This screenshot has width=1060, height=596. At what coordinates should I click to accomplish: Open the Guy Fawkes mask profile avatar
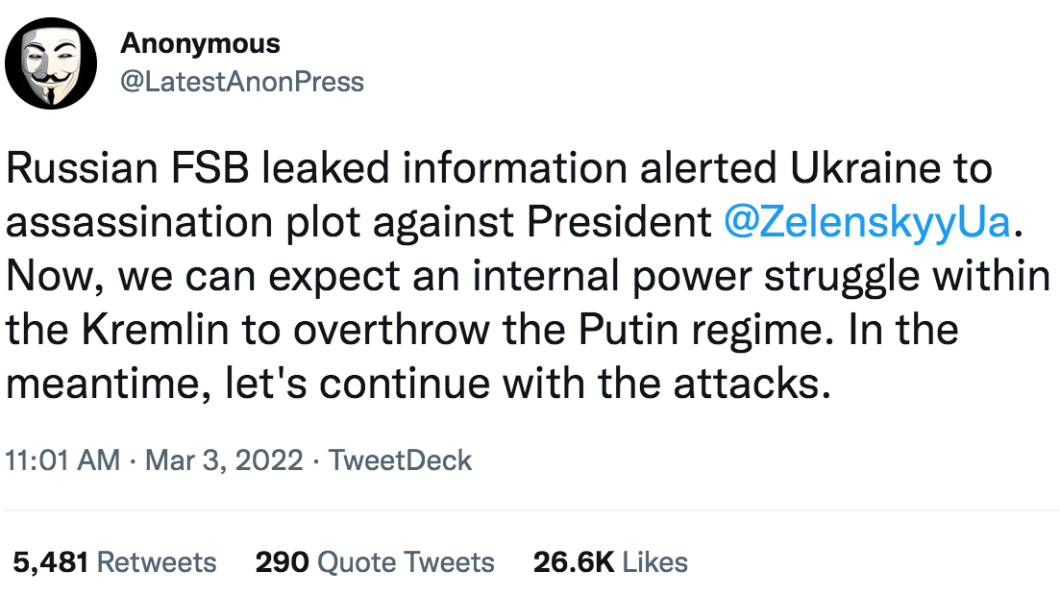click(51, 64)
